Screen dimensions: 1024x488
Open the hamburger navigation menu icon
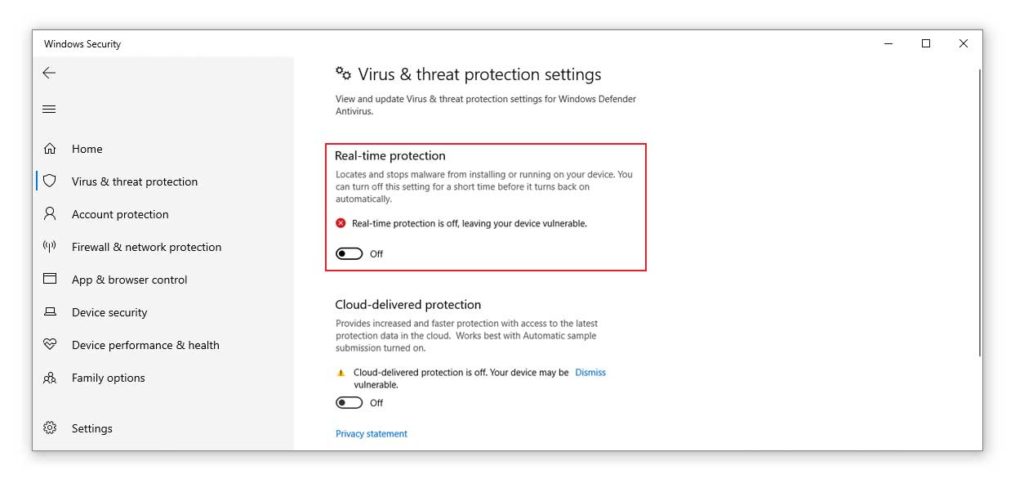tap(49, 109)
